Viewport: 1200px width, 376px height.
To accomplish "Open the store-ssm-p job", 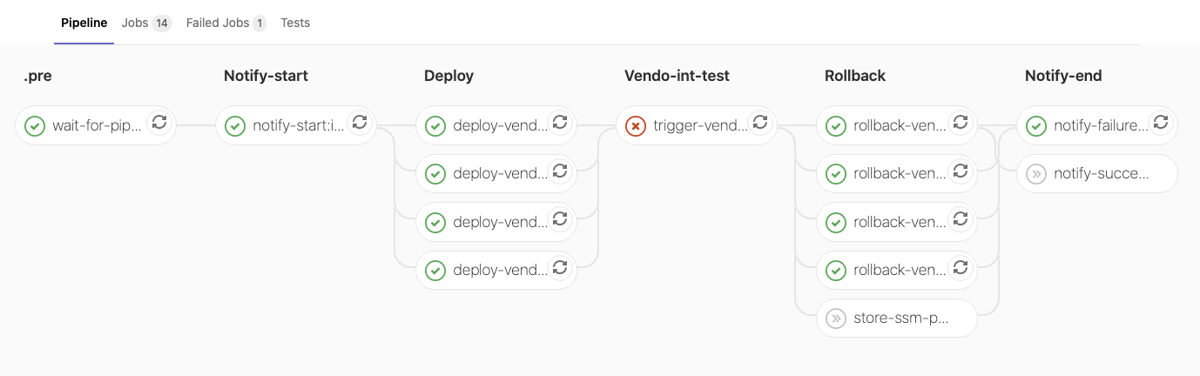I will click(x=896, y=319).
